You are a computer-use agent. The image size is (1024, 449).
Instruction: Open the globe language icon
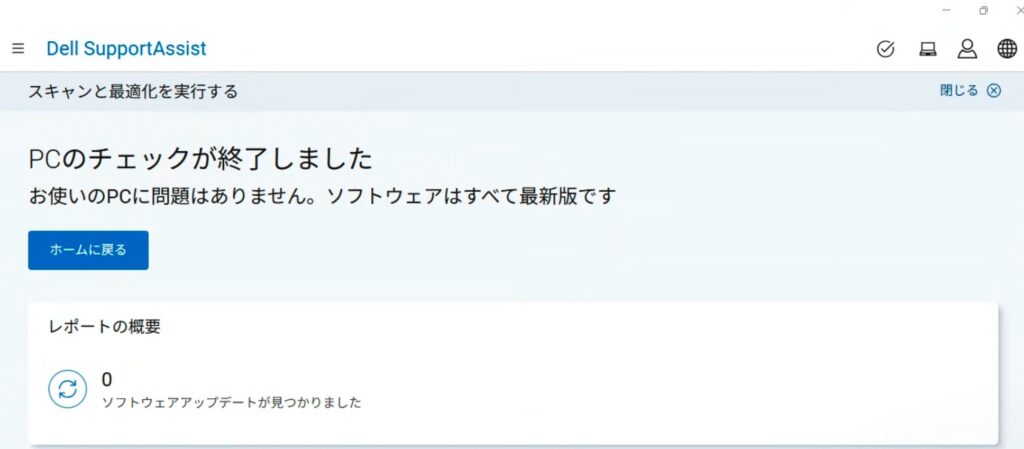pyautogui.click(x=1007, y=49)
